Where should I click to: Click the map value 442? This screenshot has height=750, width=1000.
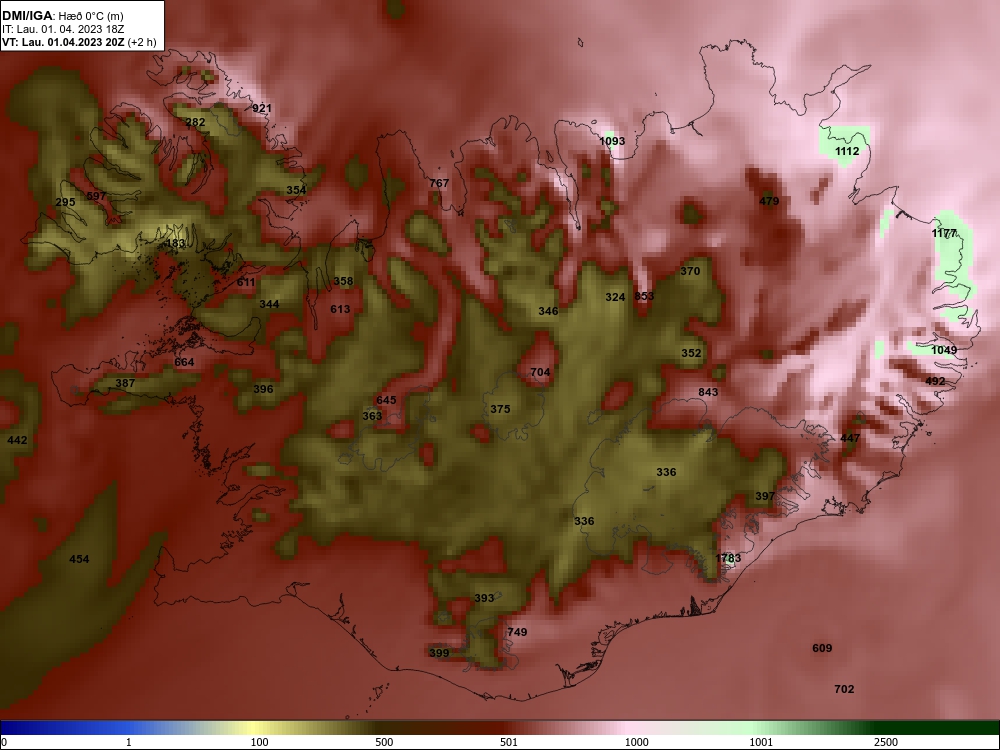point(17,441)
